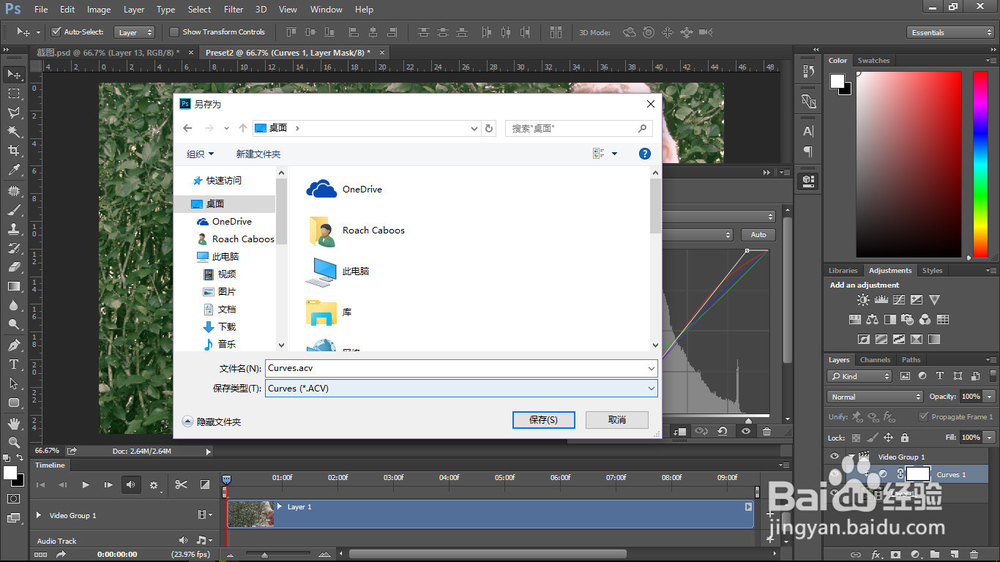This screenshot has width=1000, height=562.
Task: Select the Hand tool
Action: (13, 423)
